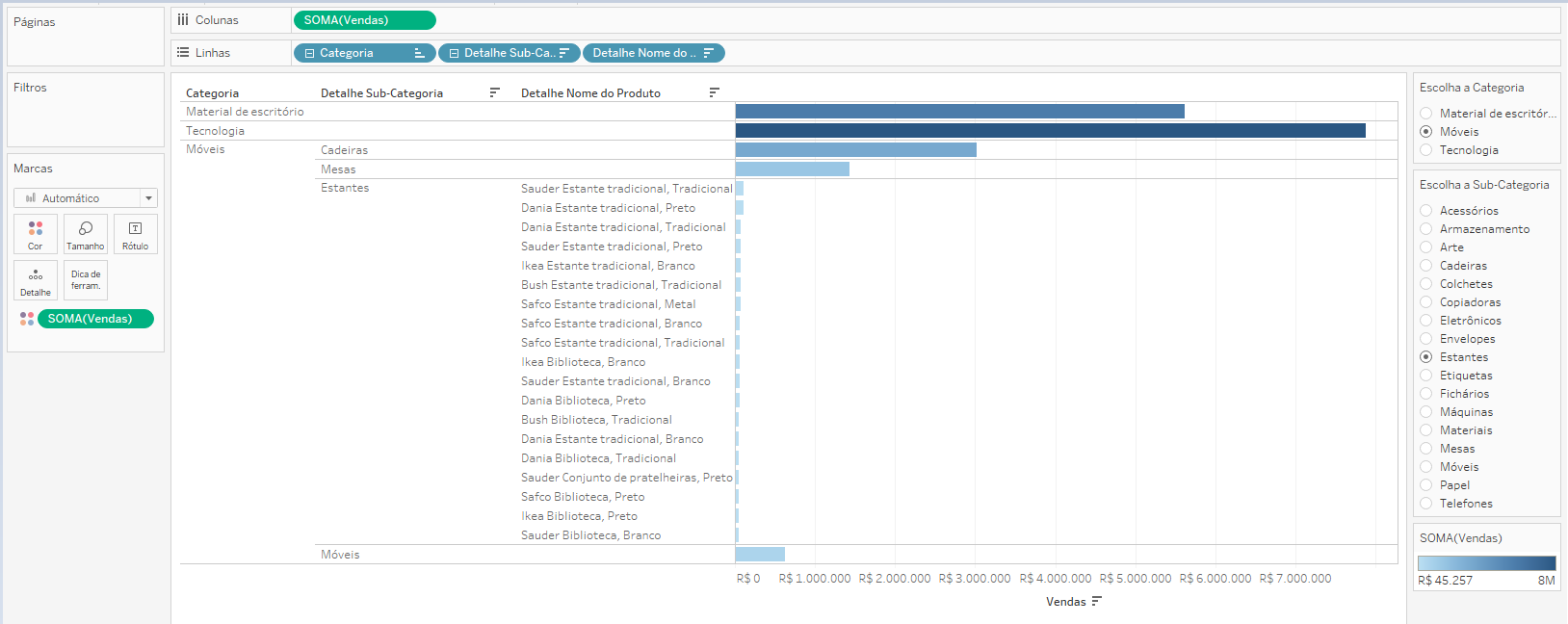Click the Móveis sub-category sales bar
Screen dimensions: 1568x624
760,554
